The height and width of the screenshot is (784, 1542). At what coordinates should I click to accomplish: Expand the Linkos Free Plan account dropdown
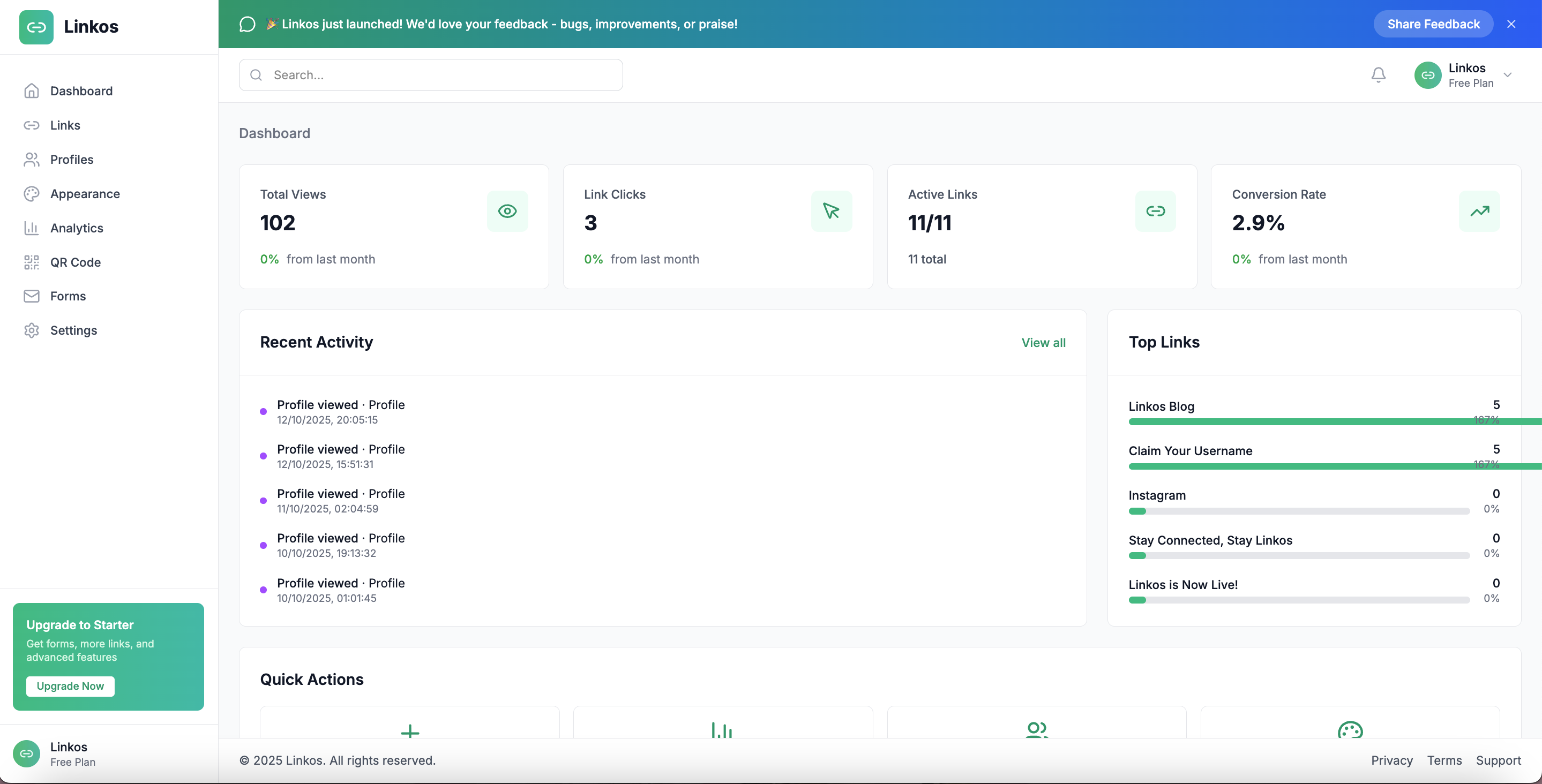point(1507,76)
